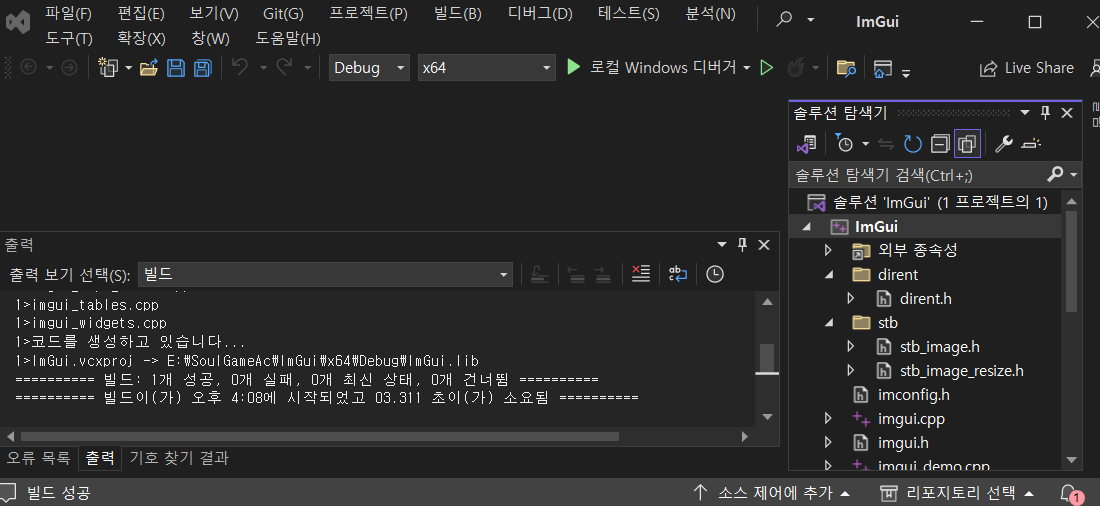
Task: Open the Debug configuration dropdown
Action: point(369,68)
